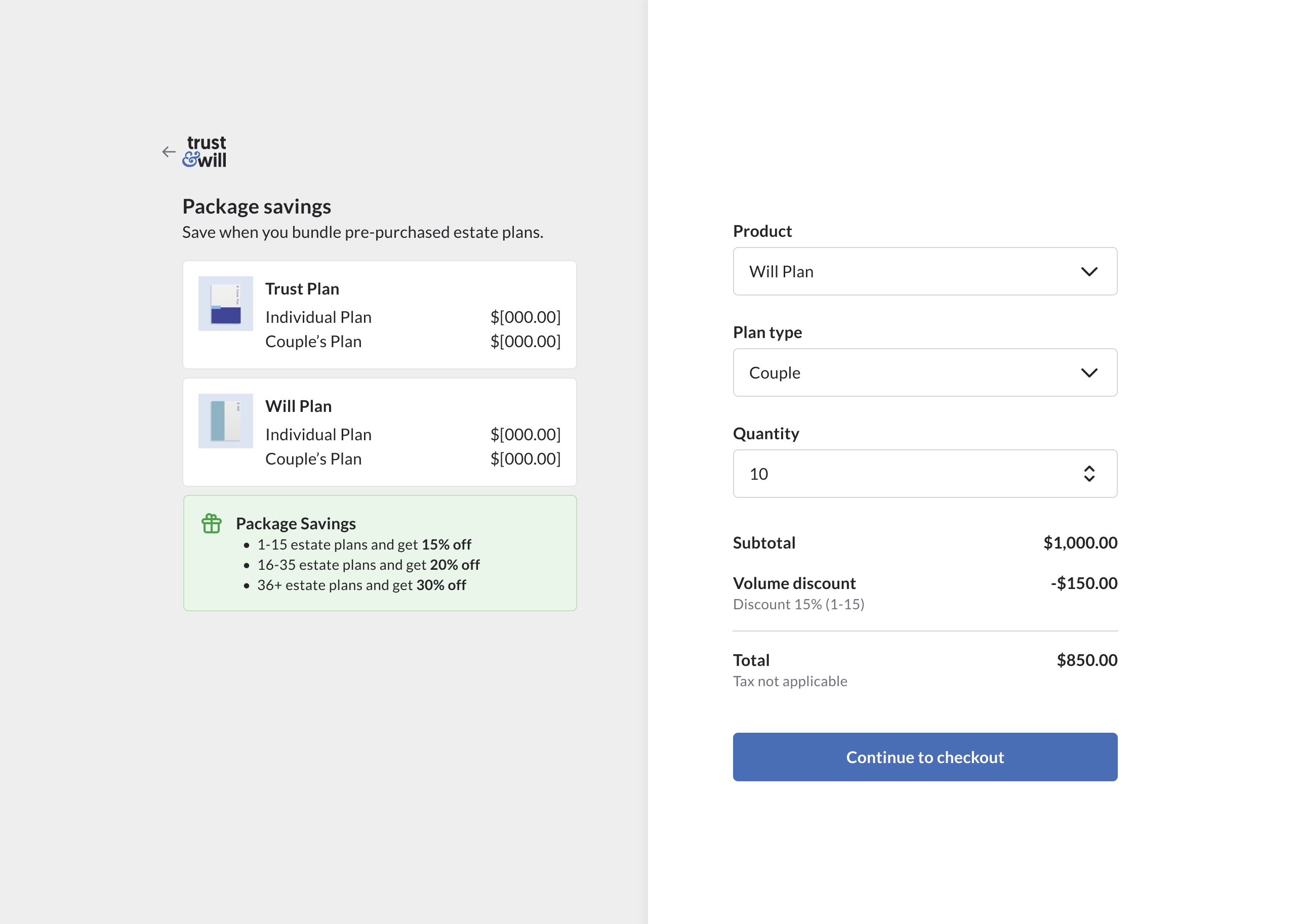Viewport: 1296px width, 924px height.
Task: Click Continue to checkout button
Action: click(925, 757)
